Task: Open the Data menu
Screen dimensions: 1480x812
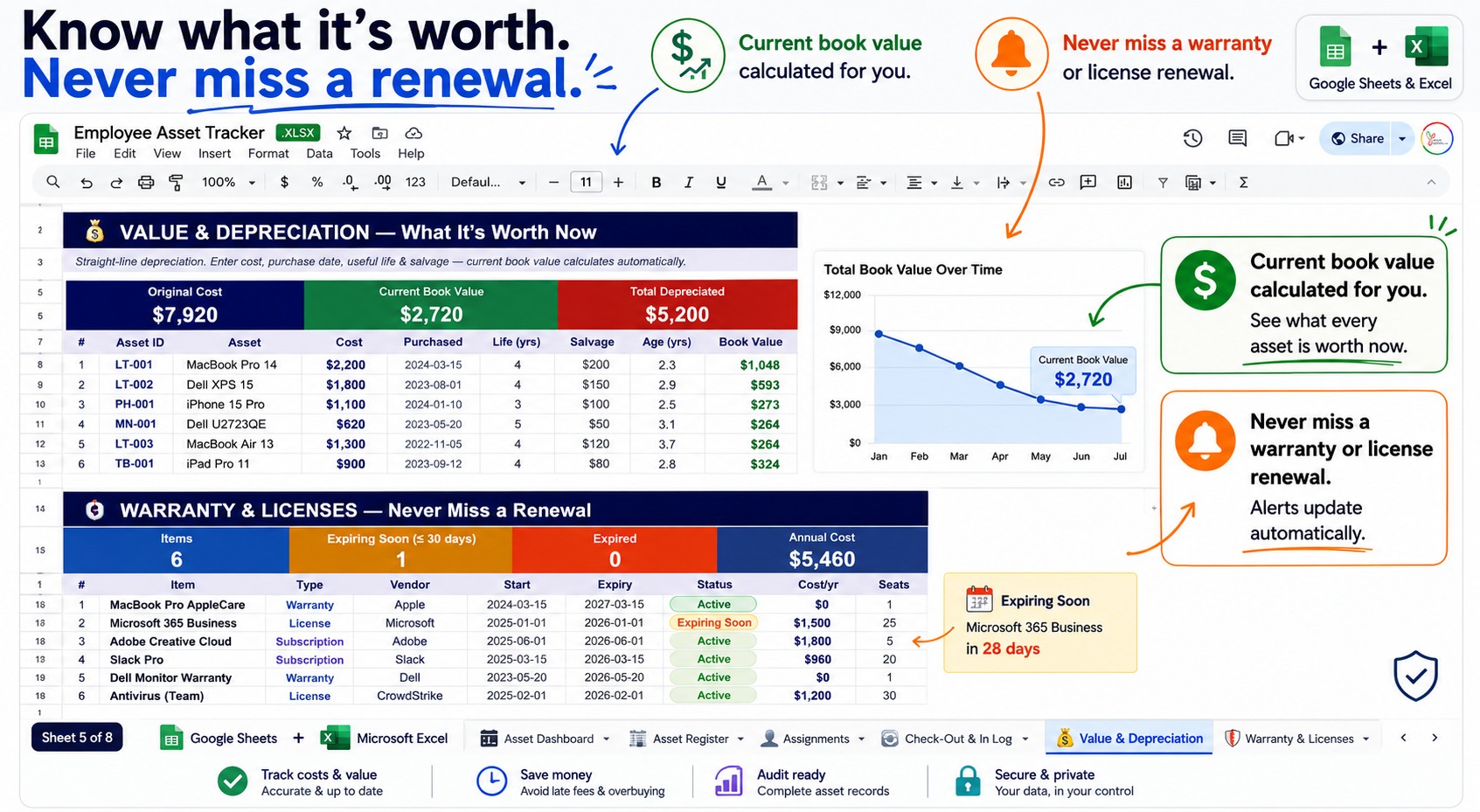Action: tap(319, 154)
